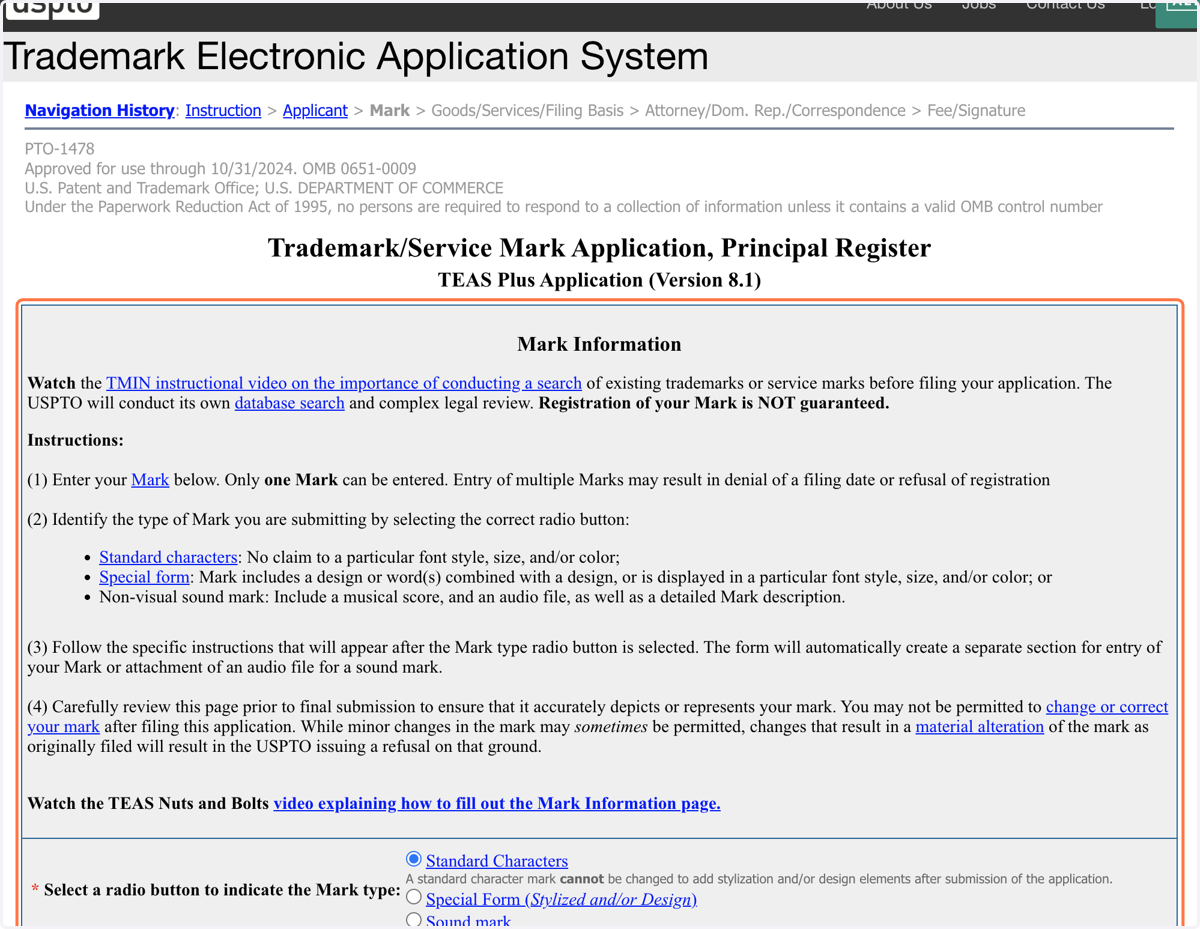Image resolution: width=1200 pixels, height=929 pixels.
Task: Follow the change or correct your mark link
Action: coord(1107,707)
